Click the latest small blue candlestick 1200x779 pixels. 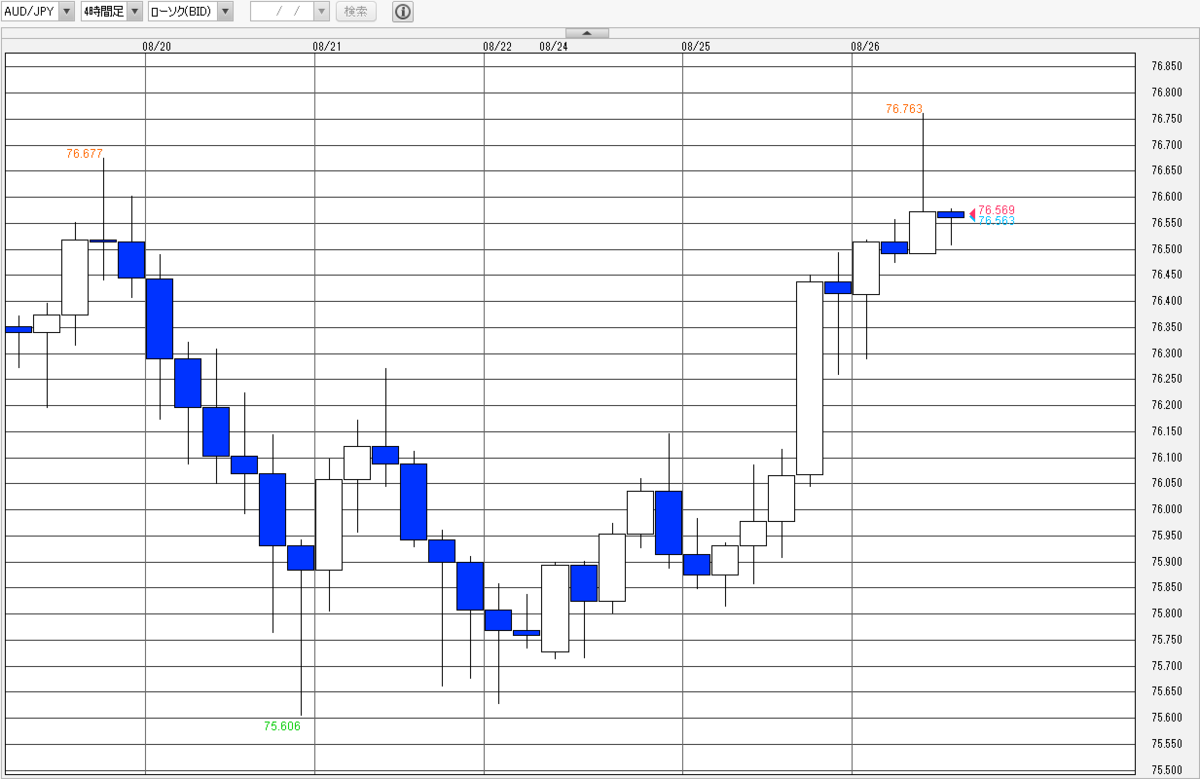click(951, 214)
